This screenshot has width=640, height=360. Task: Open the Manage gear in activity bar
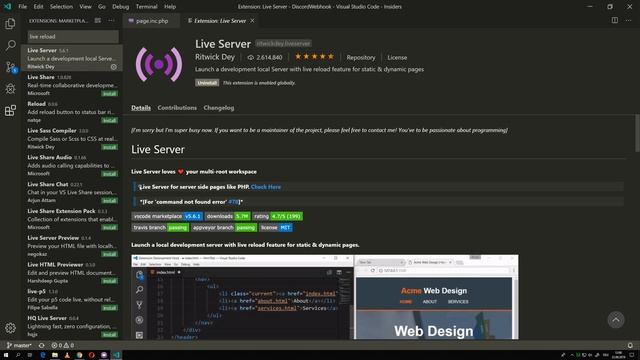point(10,327)
